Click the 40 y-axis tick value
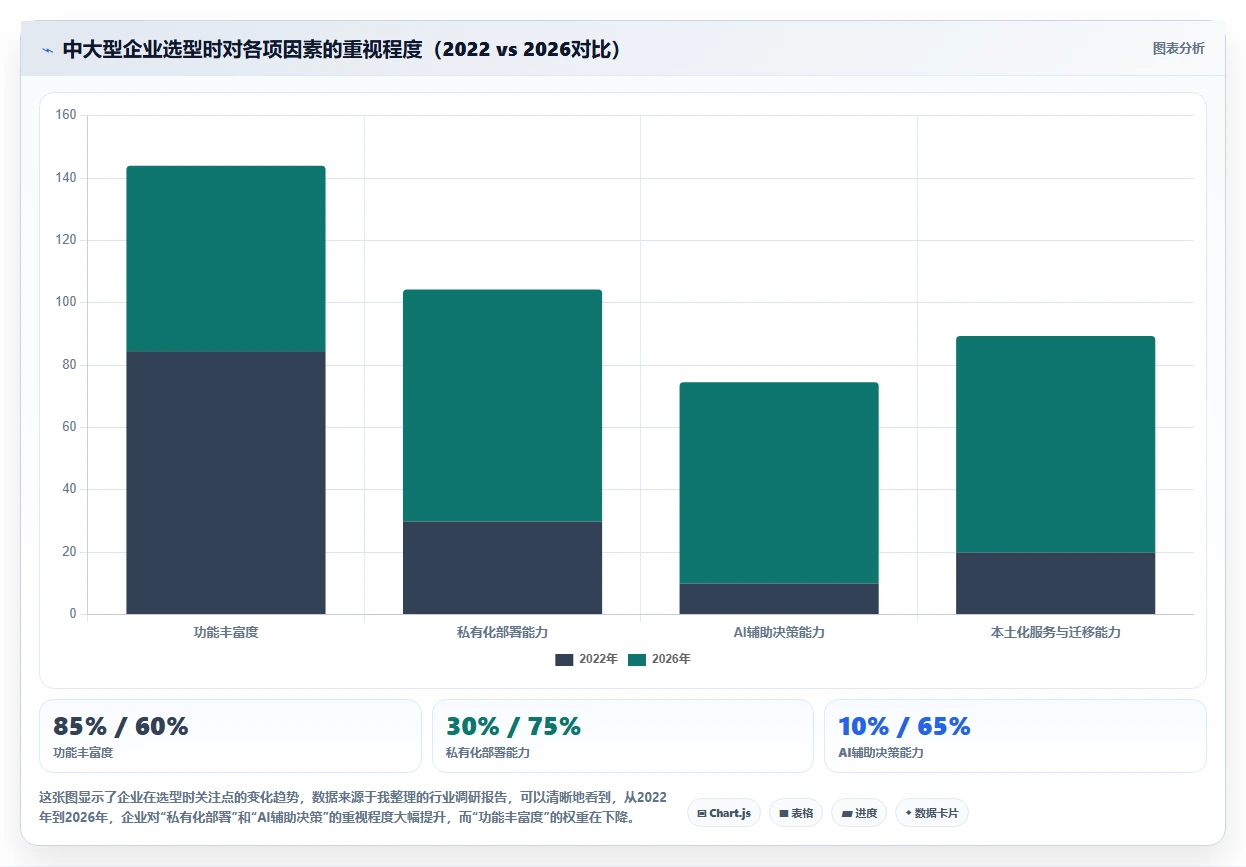Screen dimensions: 1246x867 [70, 489]
